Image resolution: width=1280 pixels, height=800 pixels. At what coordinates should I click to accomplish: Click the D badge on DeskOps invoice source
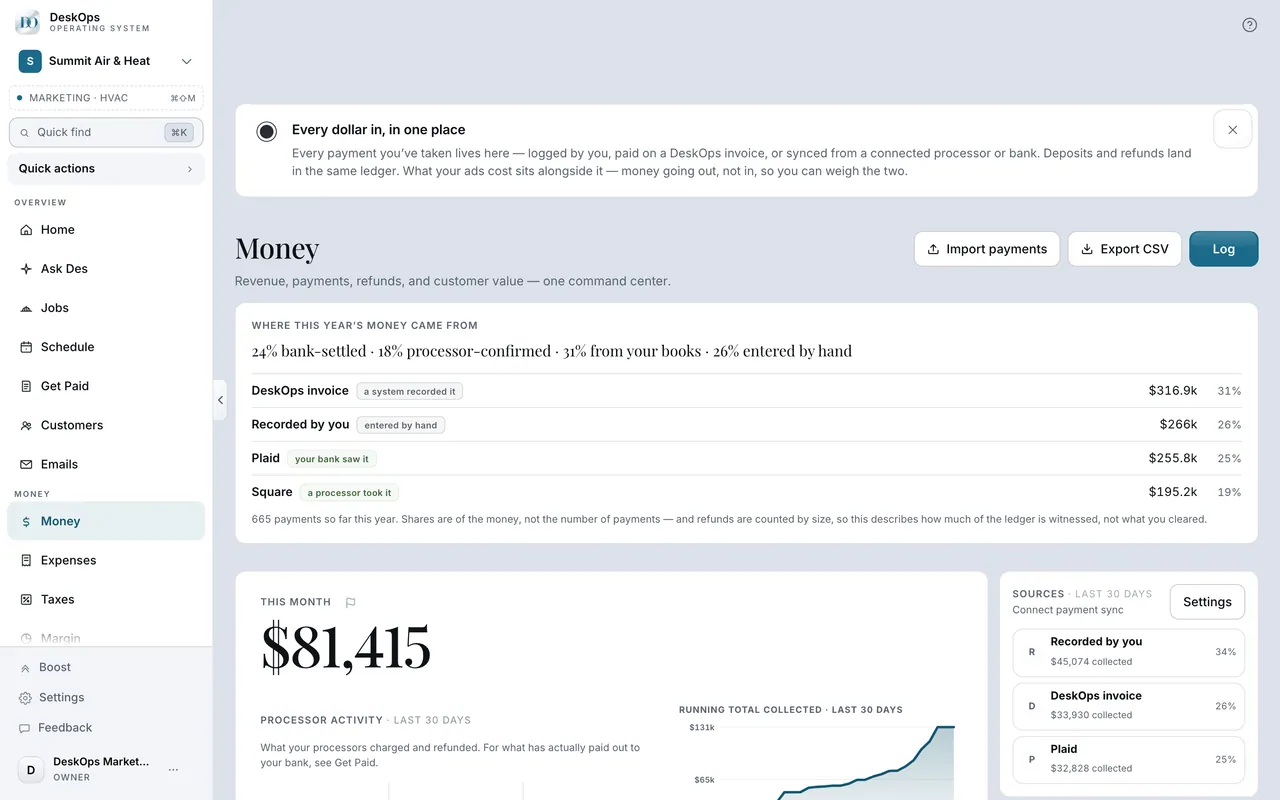1032,706
